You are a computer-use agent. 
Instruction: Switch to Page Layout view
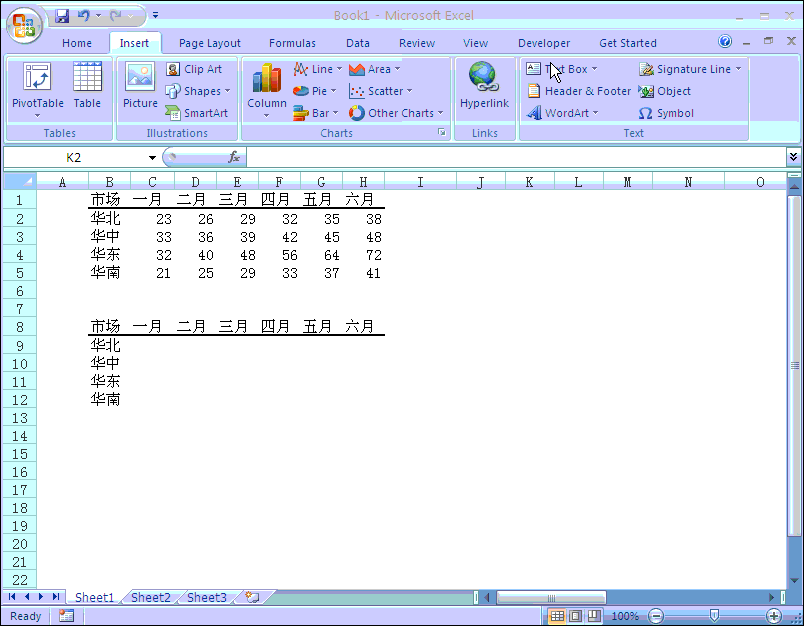pyautogui.click(x=575, y=616)
